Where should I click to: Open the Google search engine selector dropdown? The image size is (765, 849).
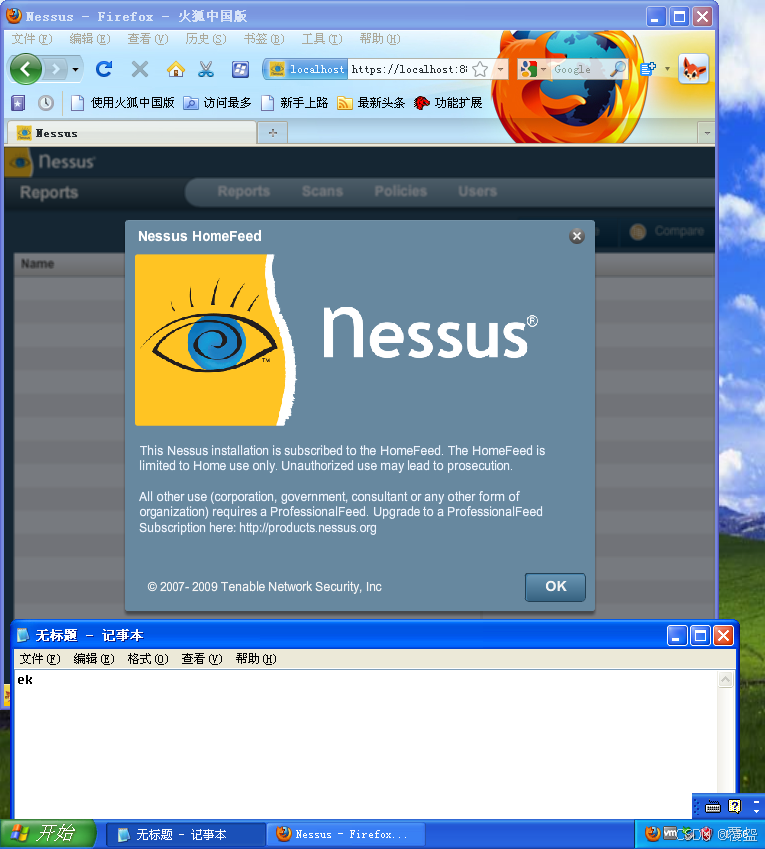click(533, 69)
